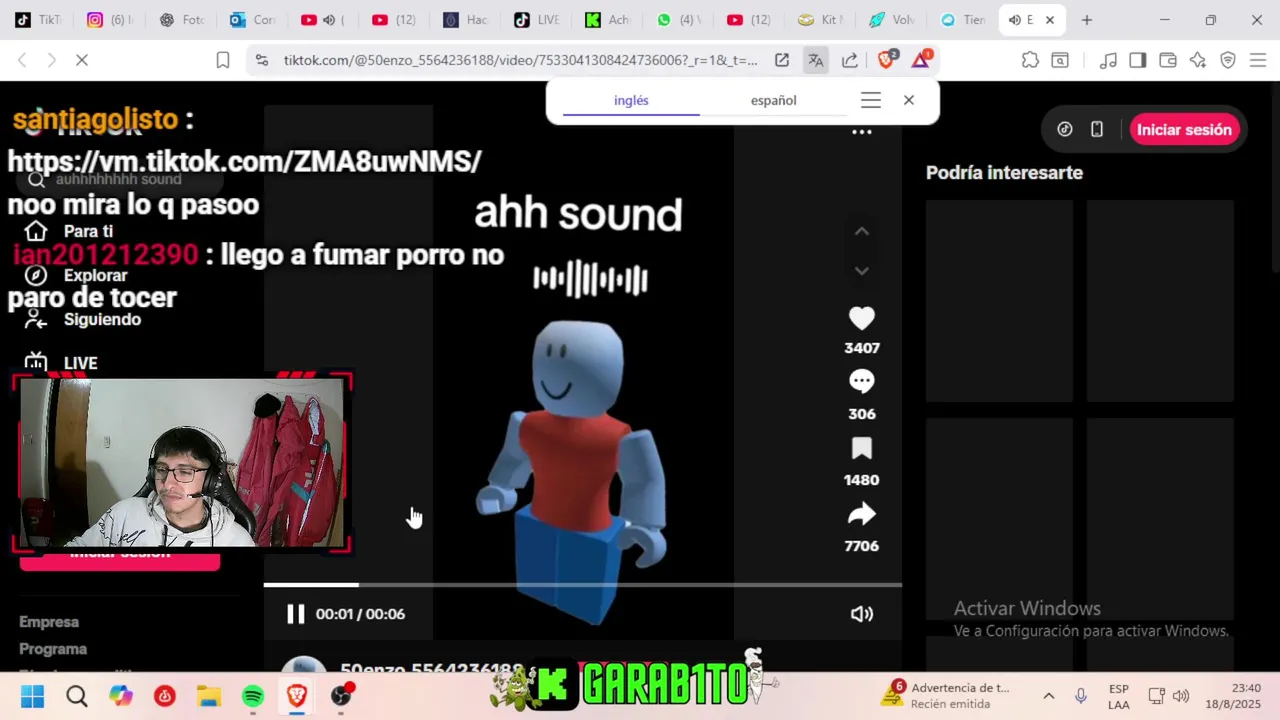1280x720 pixels.
Task: Open translate popup hamburger options
Action: (x=870, y=100)
